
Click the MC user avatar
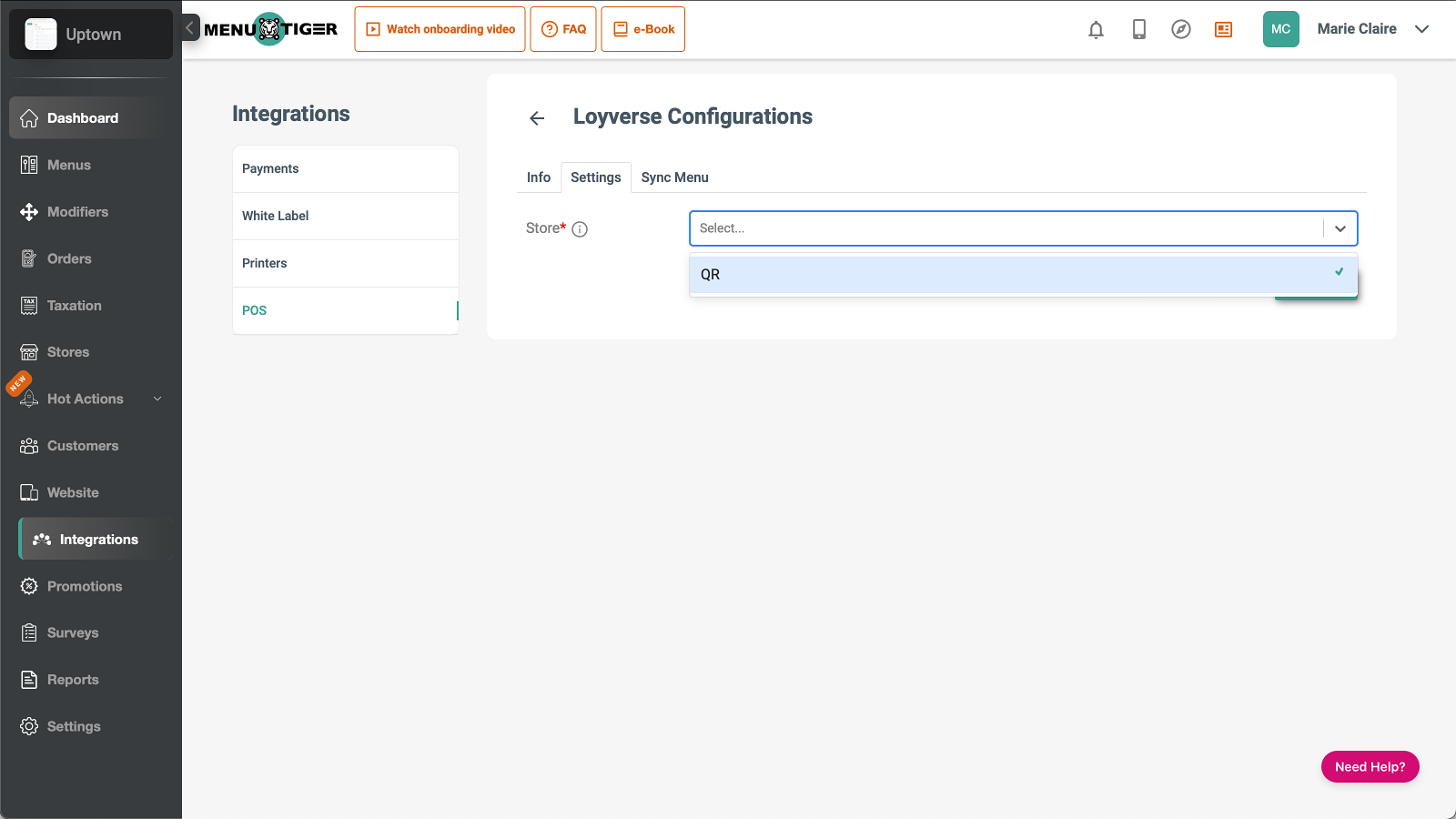(x=1281, y=29)
